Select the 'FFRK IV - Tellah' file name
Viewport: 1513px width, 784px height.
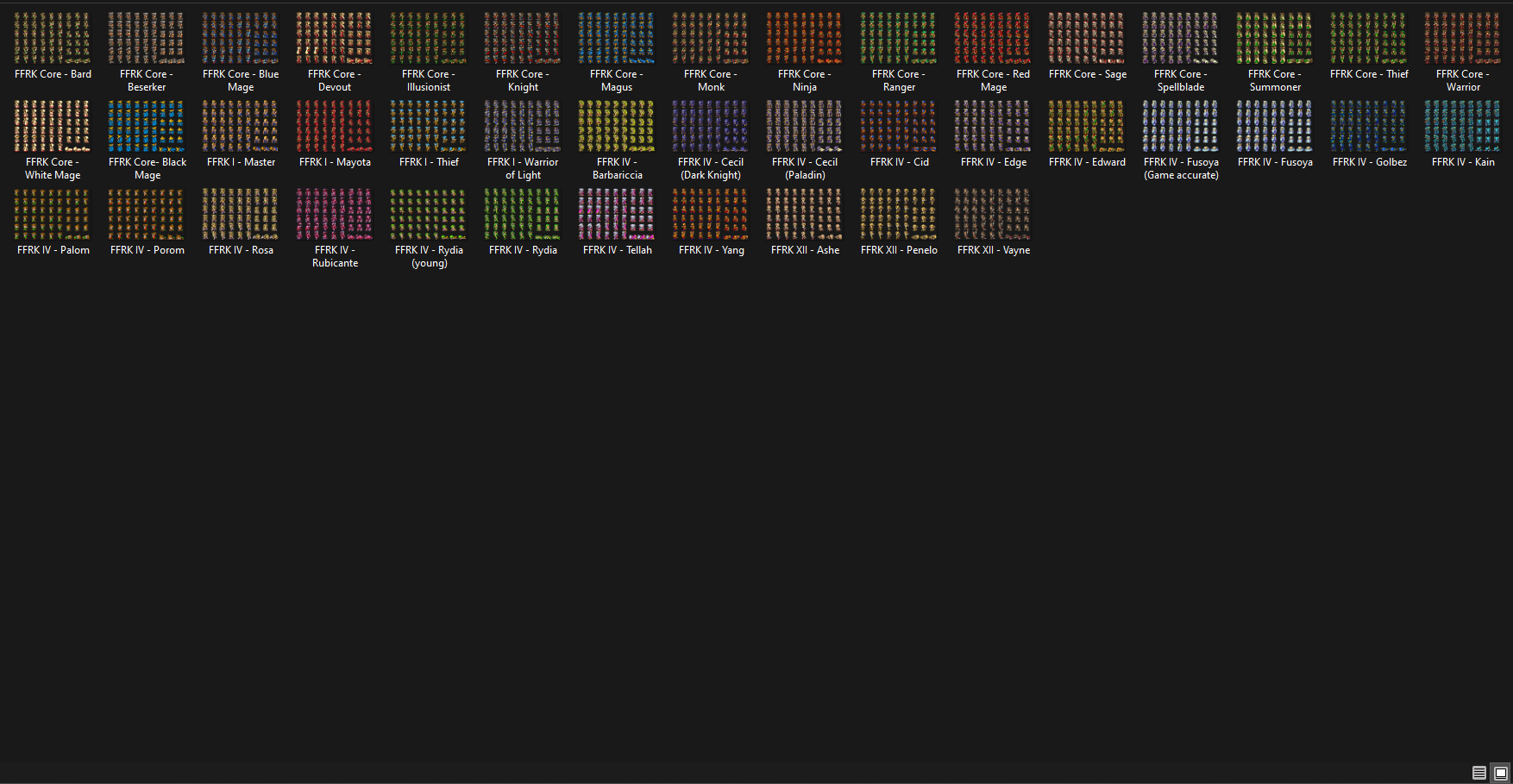(618, 250)
